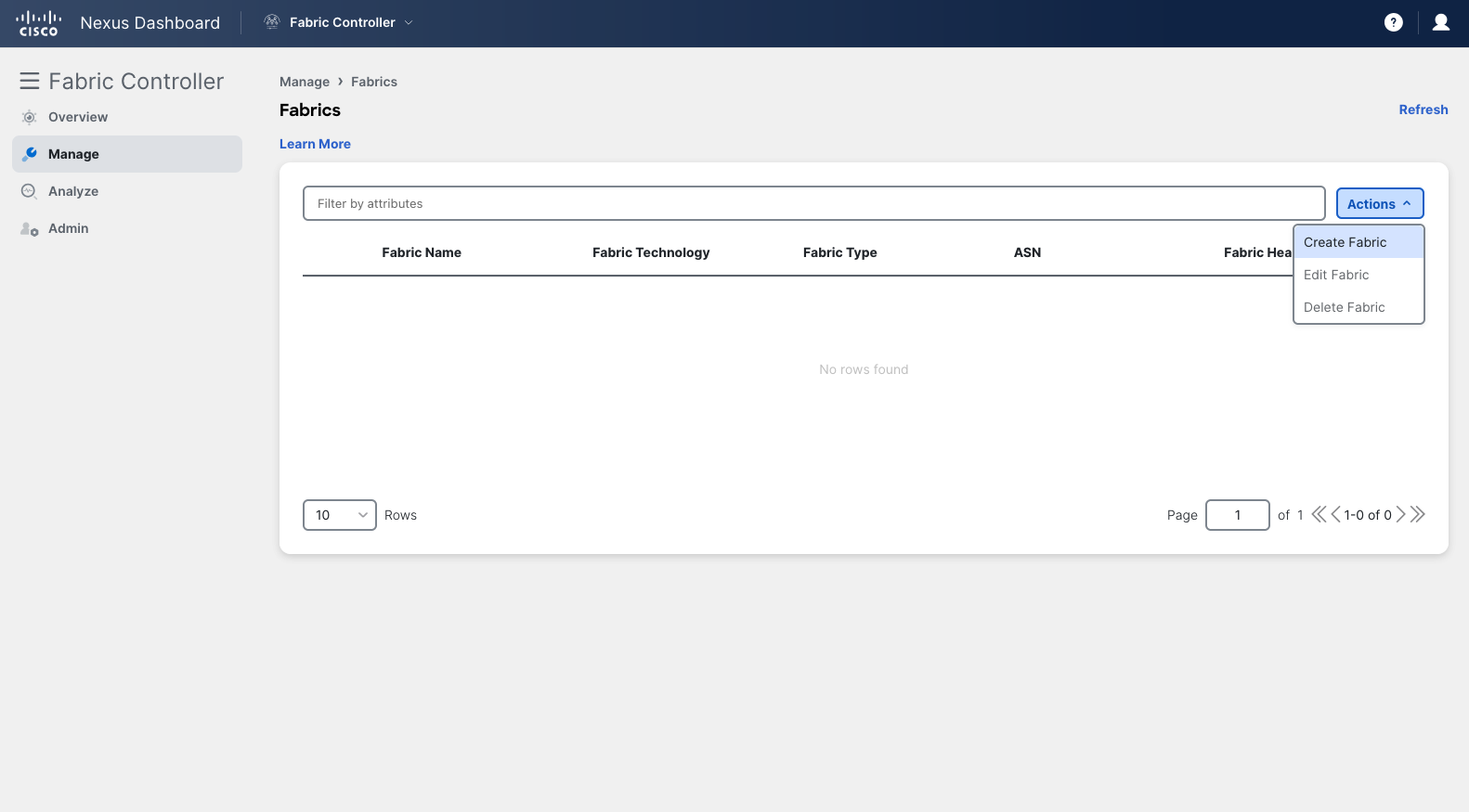Click the No rows found message
This screenshot has width=1469, height=812.
(864, 369)
